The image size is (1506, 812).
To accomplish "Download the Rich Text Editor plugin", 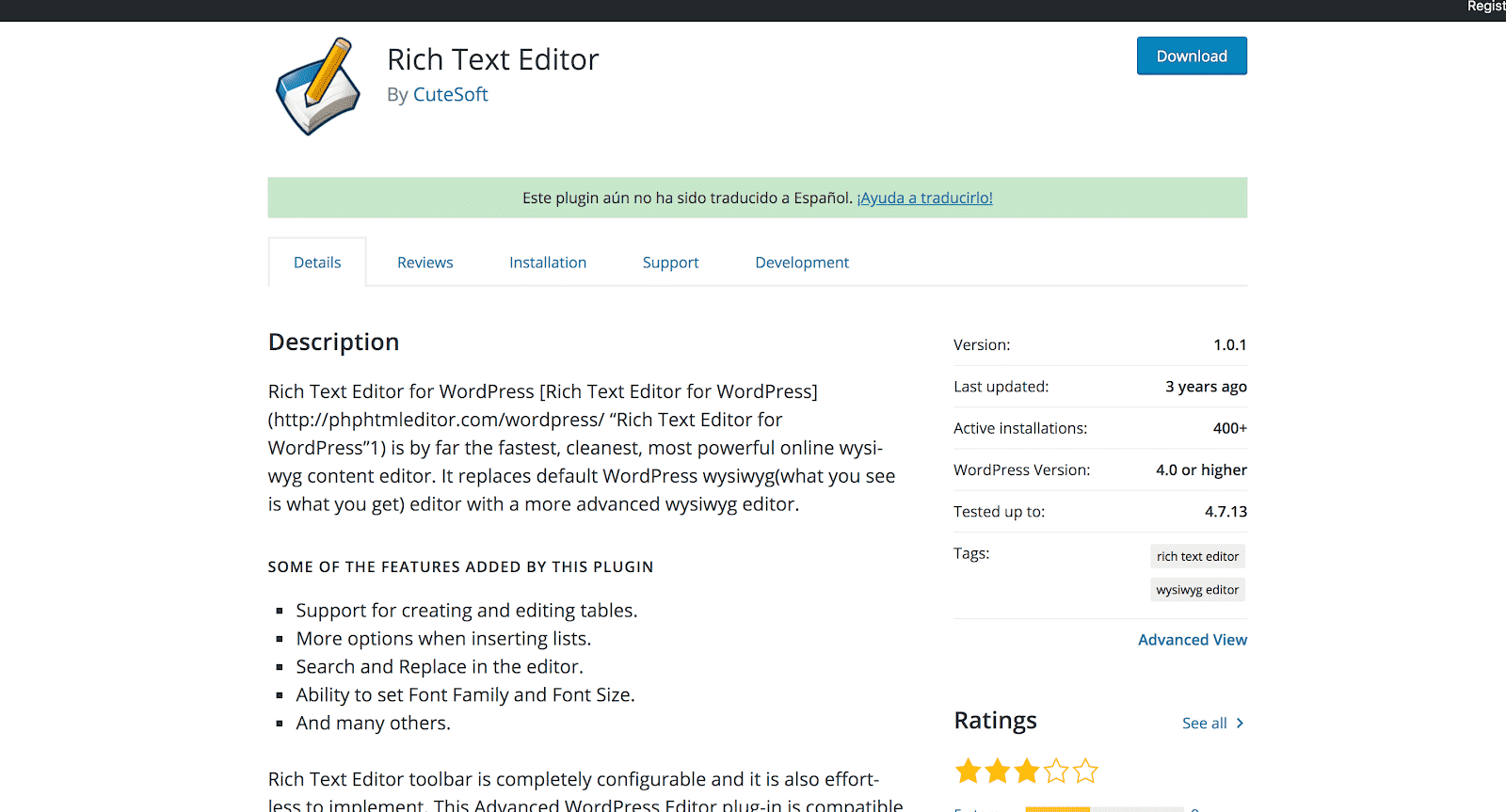I will click(1192, 56).
